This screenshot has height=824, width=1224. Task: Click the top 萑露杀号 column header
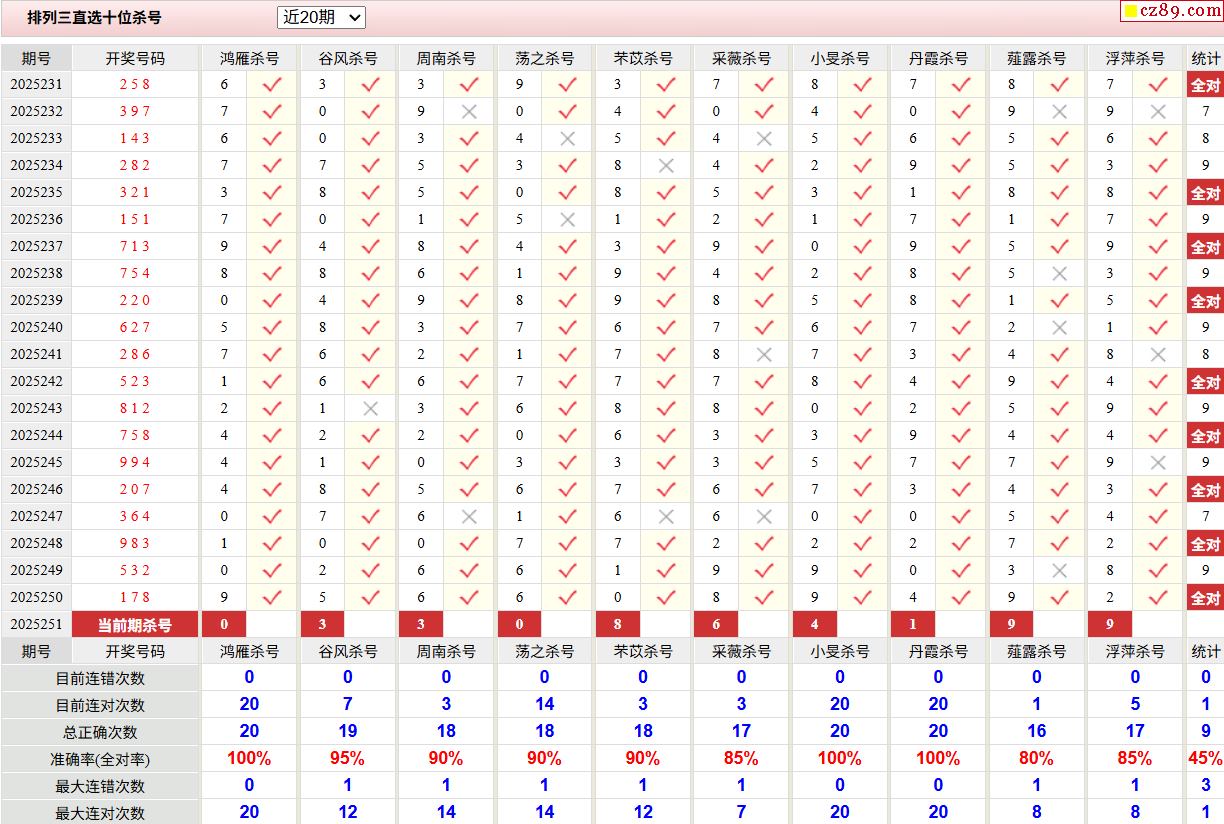tap(1037, 59)
